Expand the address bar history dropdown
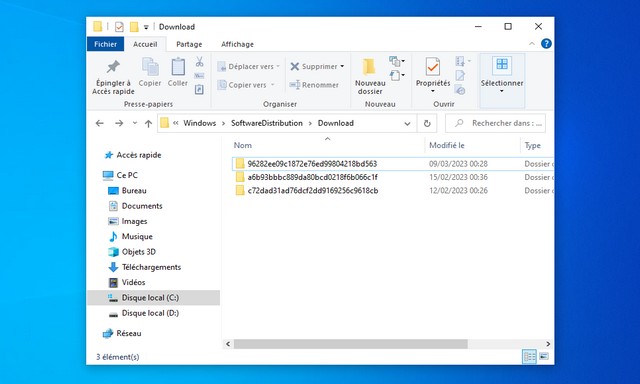Screen dimensions: 640x384 point(407,124)
